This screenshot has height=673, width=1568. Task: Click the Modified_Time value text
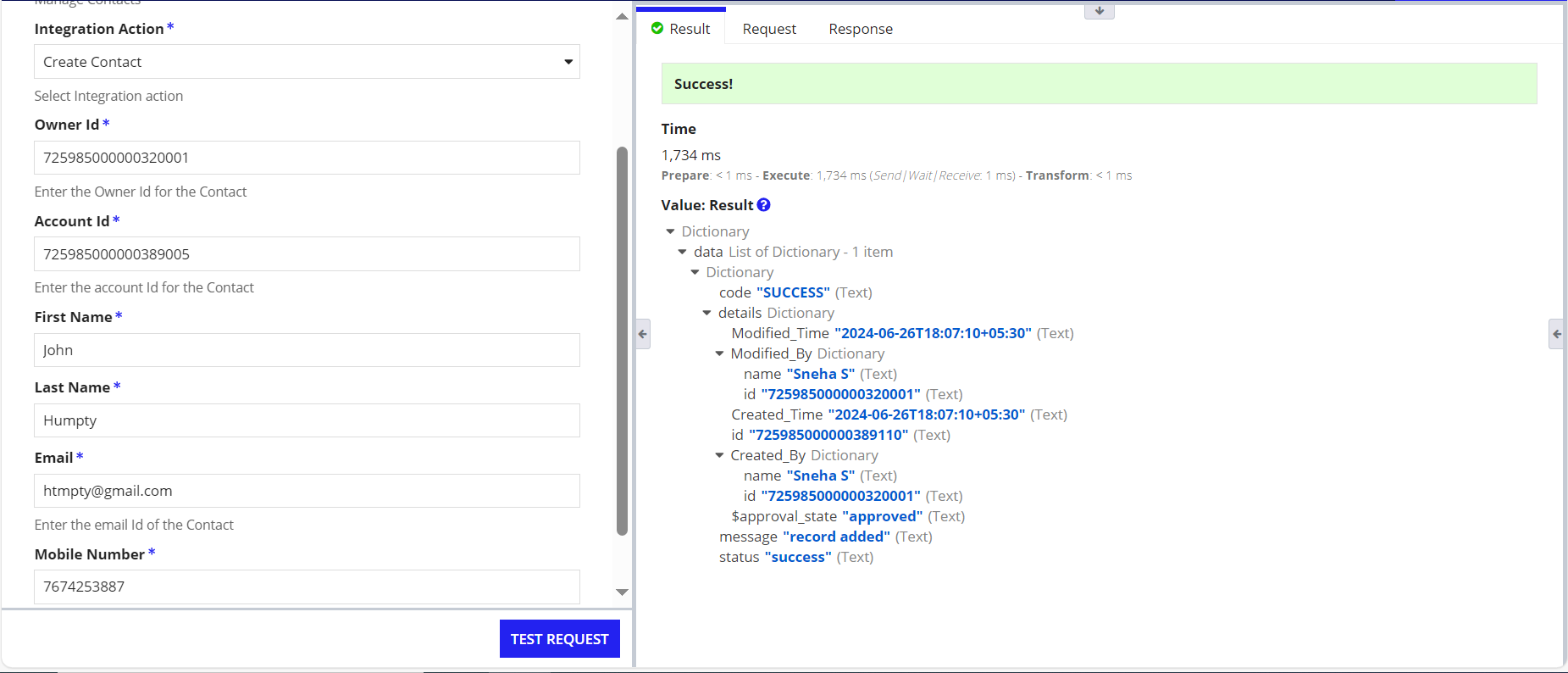click(x=933, y=333)
